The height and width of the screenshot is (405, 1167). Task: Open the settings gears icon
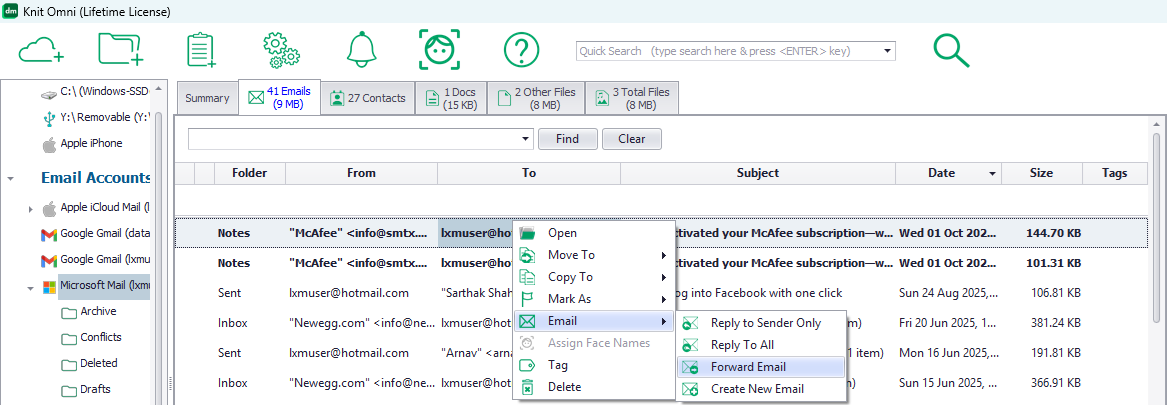(x=281, y=50)
